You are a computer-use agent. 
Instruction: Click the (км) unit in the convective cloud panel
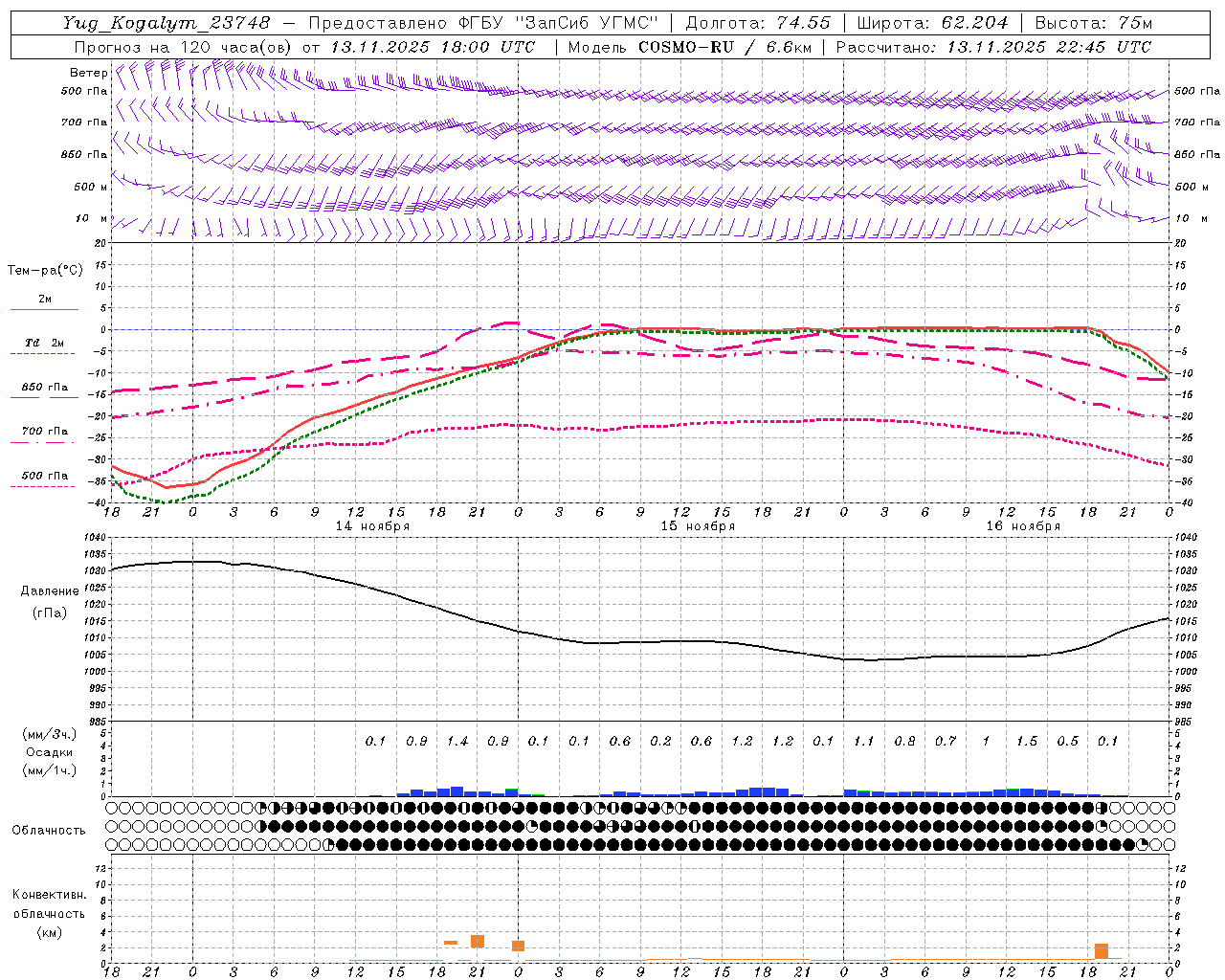(x=49, y=932)
